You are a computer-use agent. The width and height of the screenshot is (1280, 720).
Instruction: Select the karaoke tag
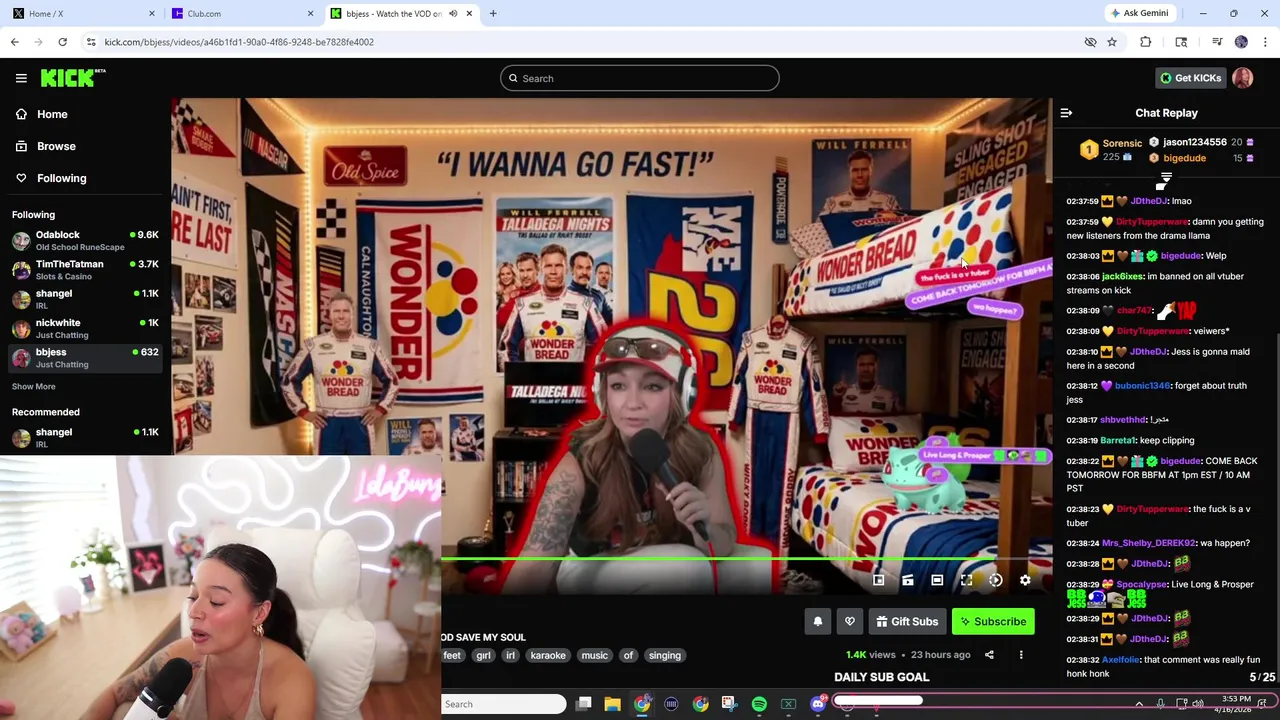pos(548,655)
